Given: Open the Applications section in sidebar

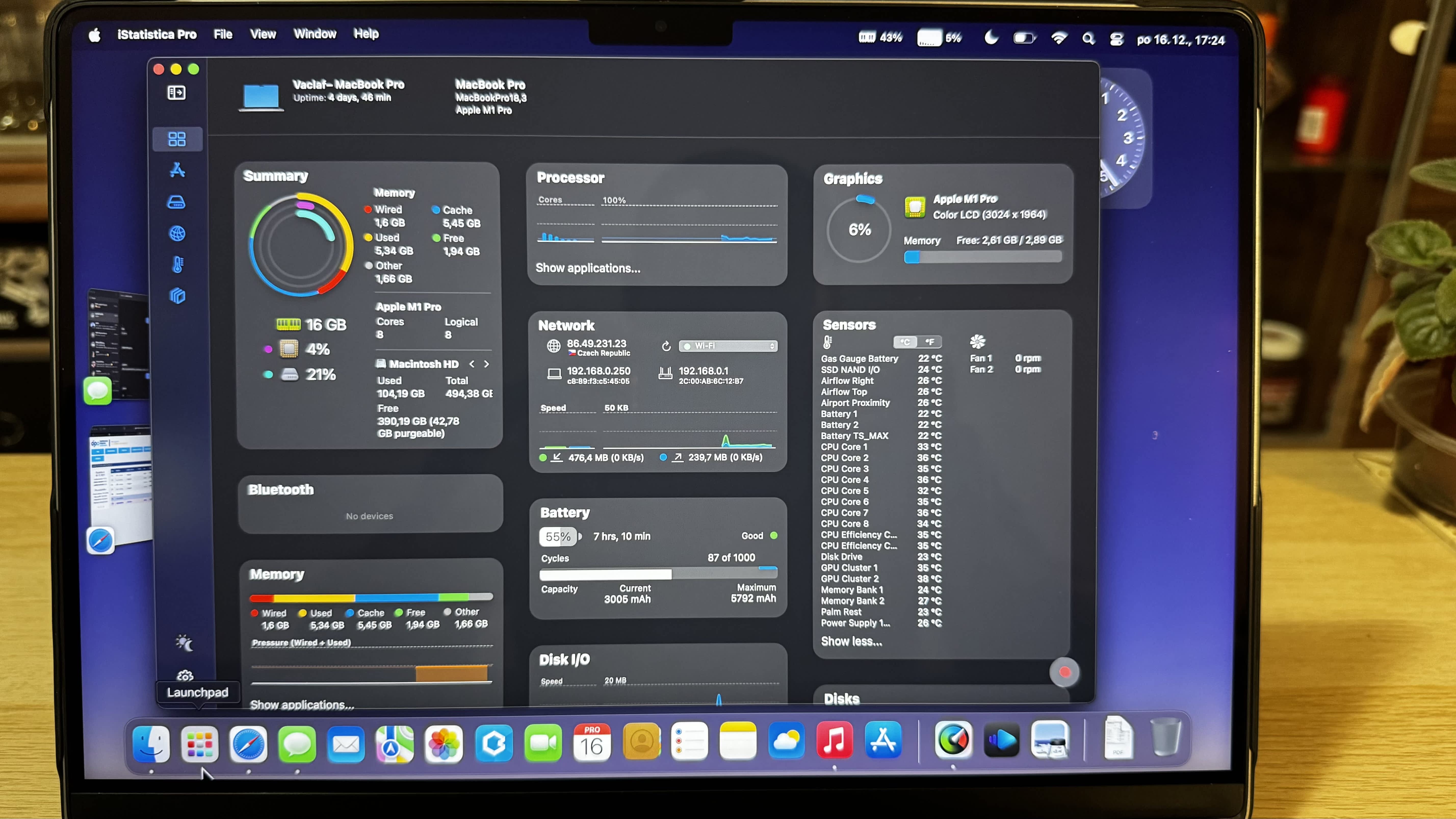Looking at the screenshot, I should pyautogui.click(x=177, y=170).
